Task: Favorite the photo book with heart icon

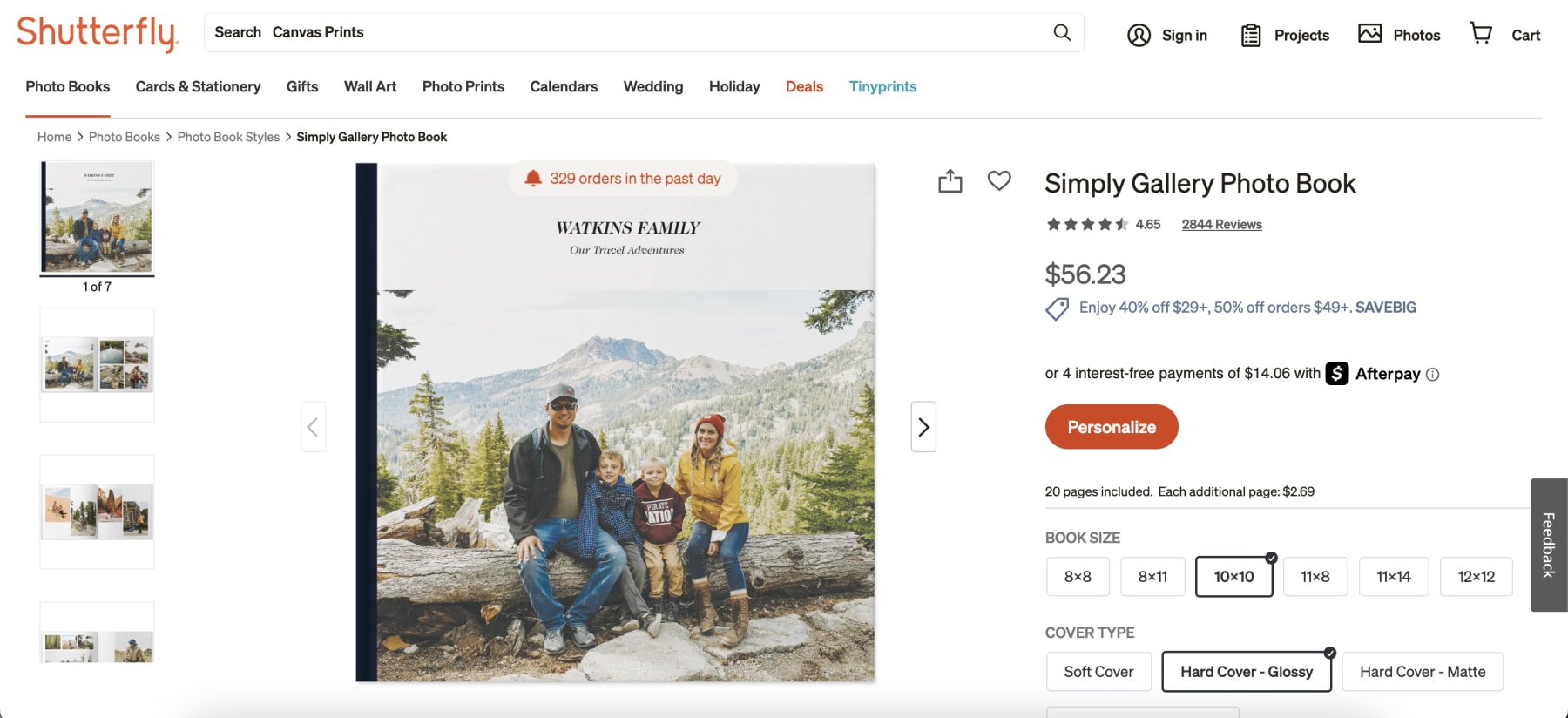Action: point(999,180)
